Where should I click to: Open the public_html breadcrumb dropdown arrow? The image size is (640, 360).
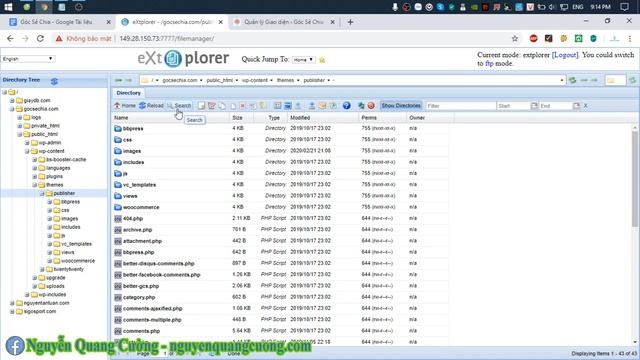(x=236, y=80)
